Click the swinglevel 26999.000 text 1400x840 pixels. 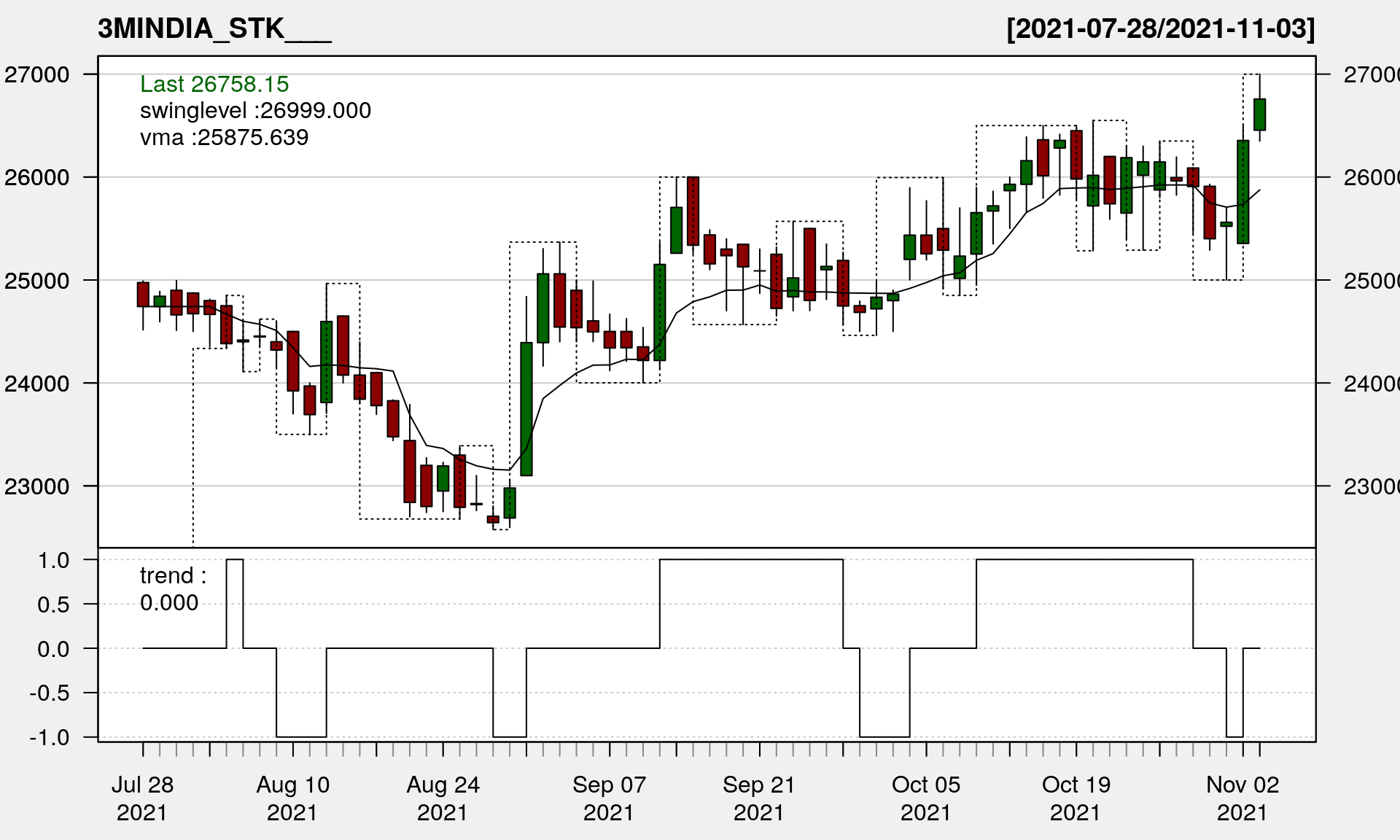click(x=255, y=111)
